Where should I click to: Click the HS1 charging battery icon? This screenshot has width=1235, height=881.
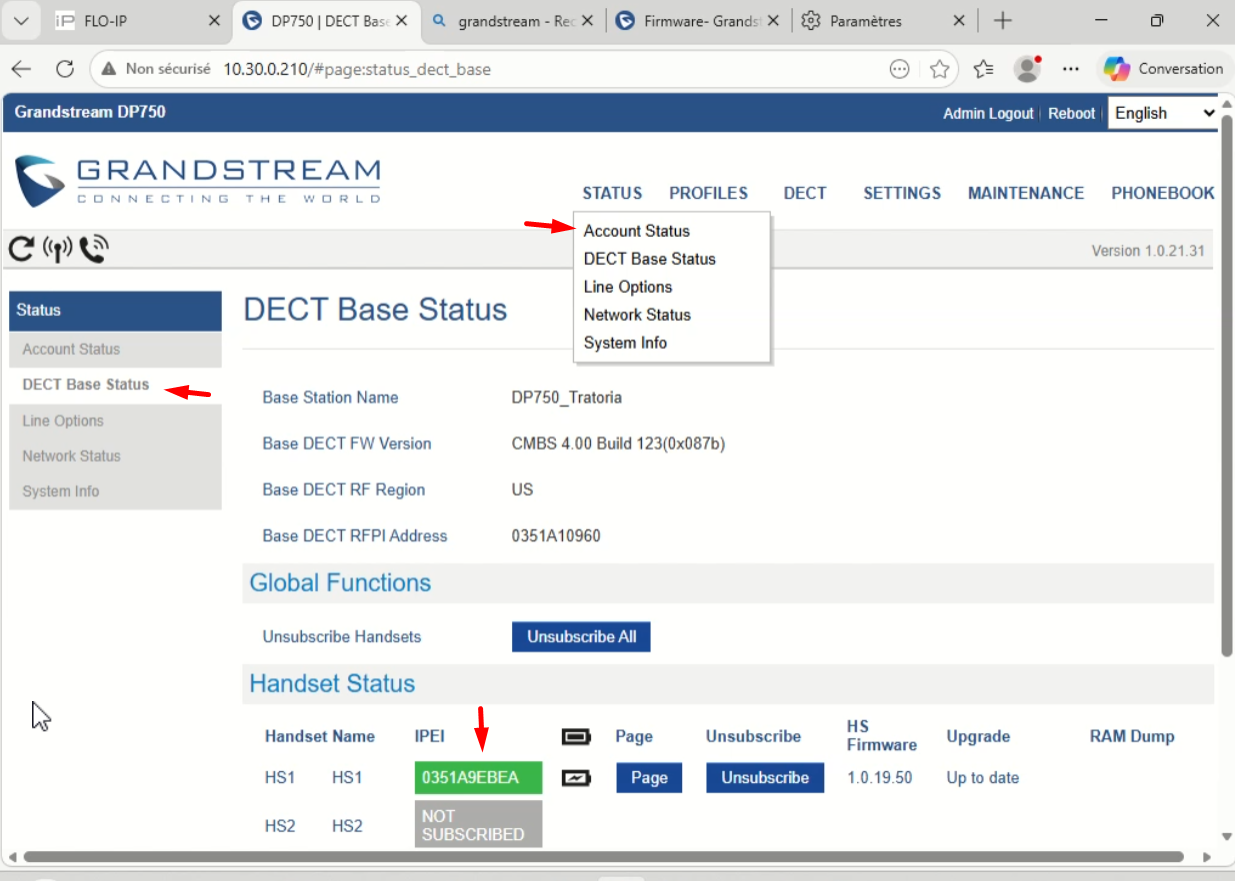tap(576, 778)
